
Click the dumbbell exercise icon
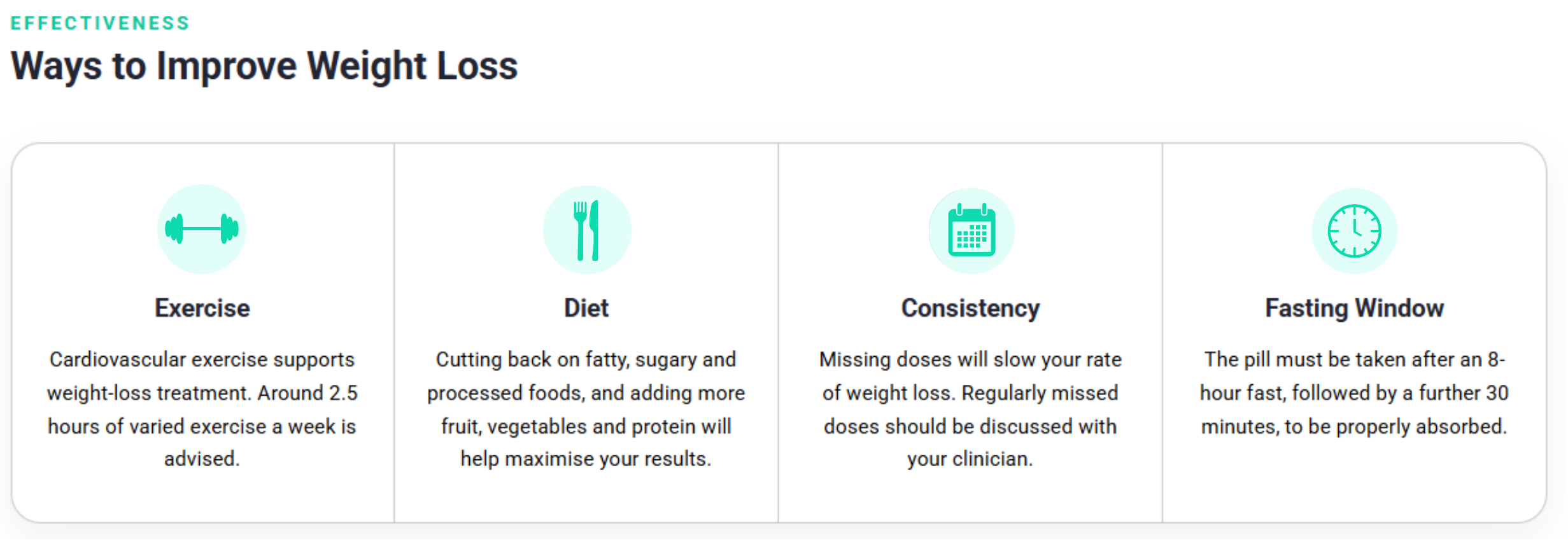pos(202,229)
